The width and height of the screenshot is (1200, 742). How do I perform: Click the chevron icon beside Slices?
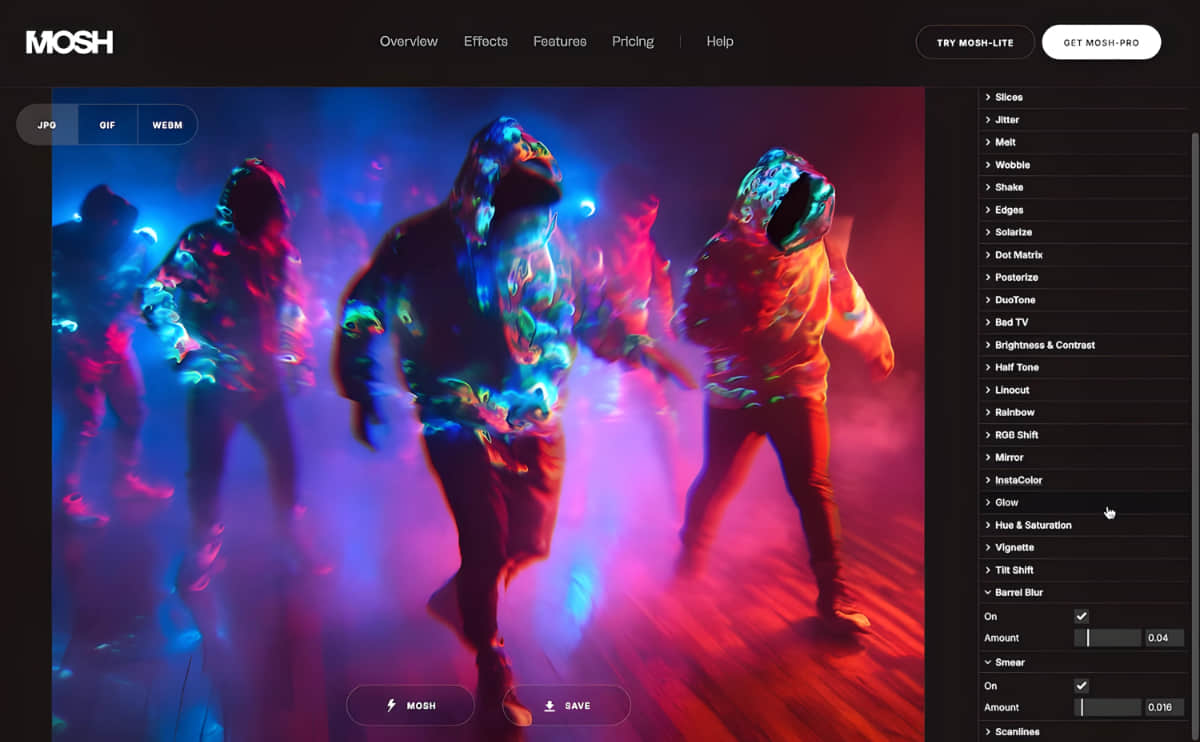click(x=988, y=97)
